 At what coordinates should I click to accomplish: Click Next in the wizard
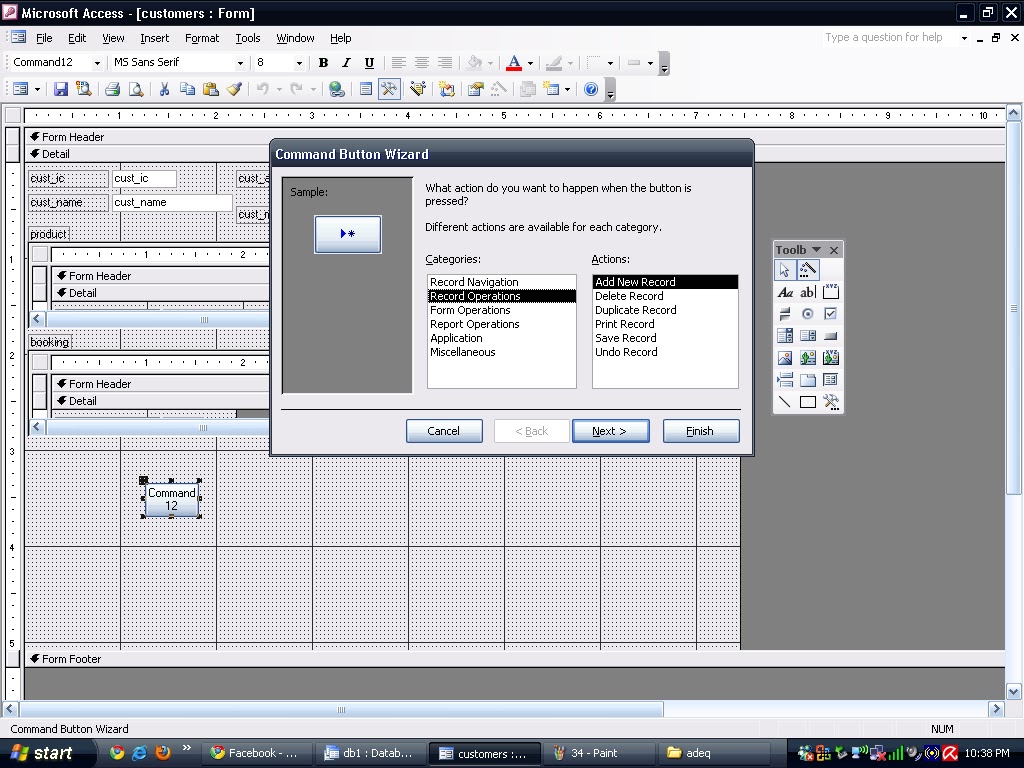click(x=611, y=431)
